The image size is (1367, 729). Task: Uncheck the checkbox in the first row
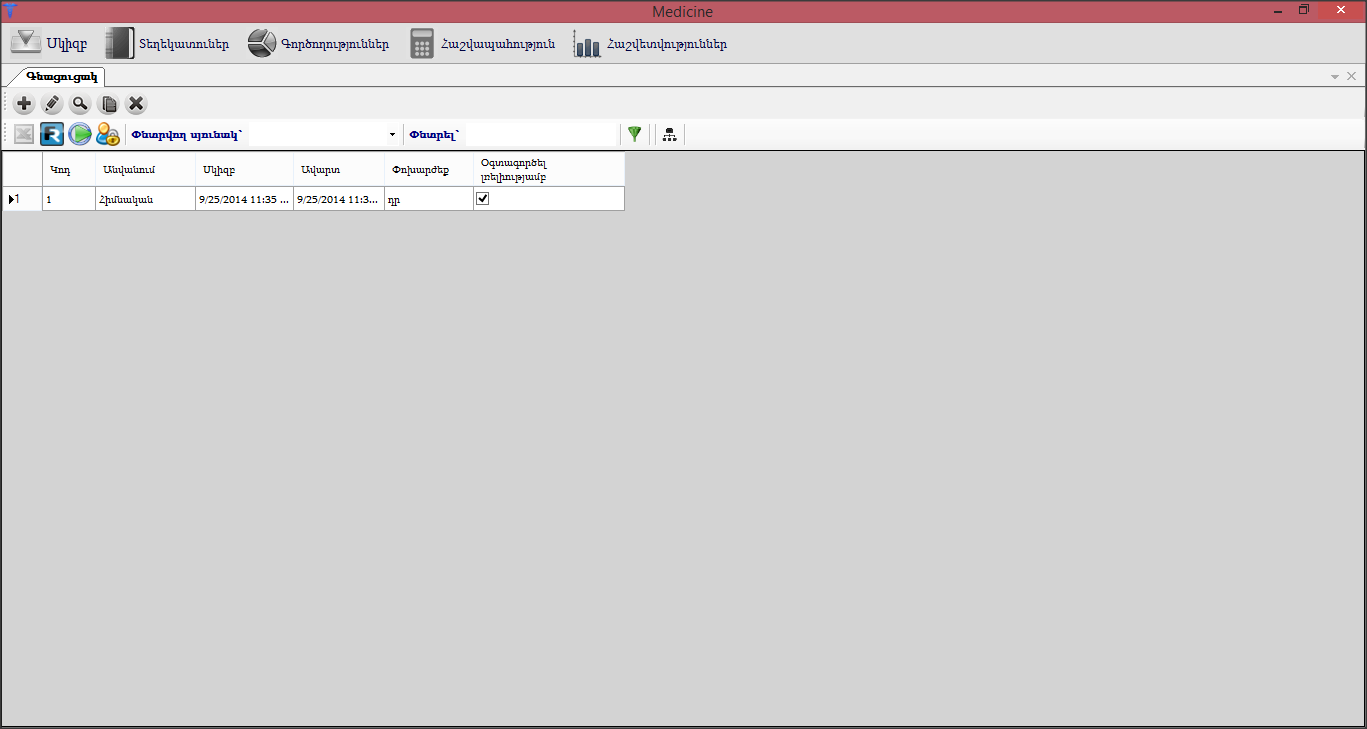click(x=483, y=199)
